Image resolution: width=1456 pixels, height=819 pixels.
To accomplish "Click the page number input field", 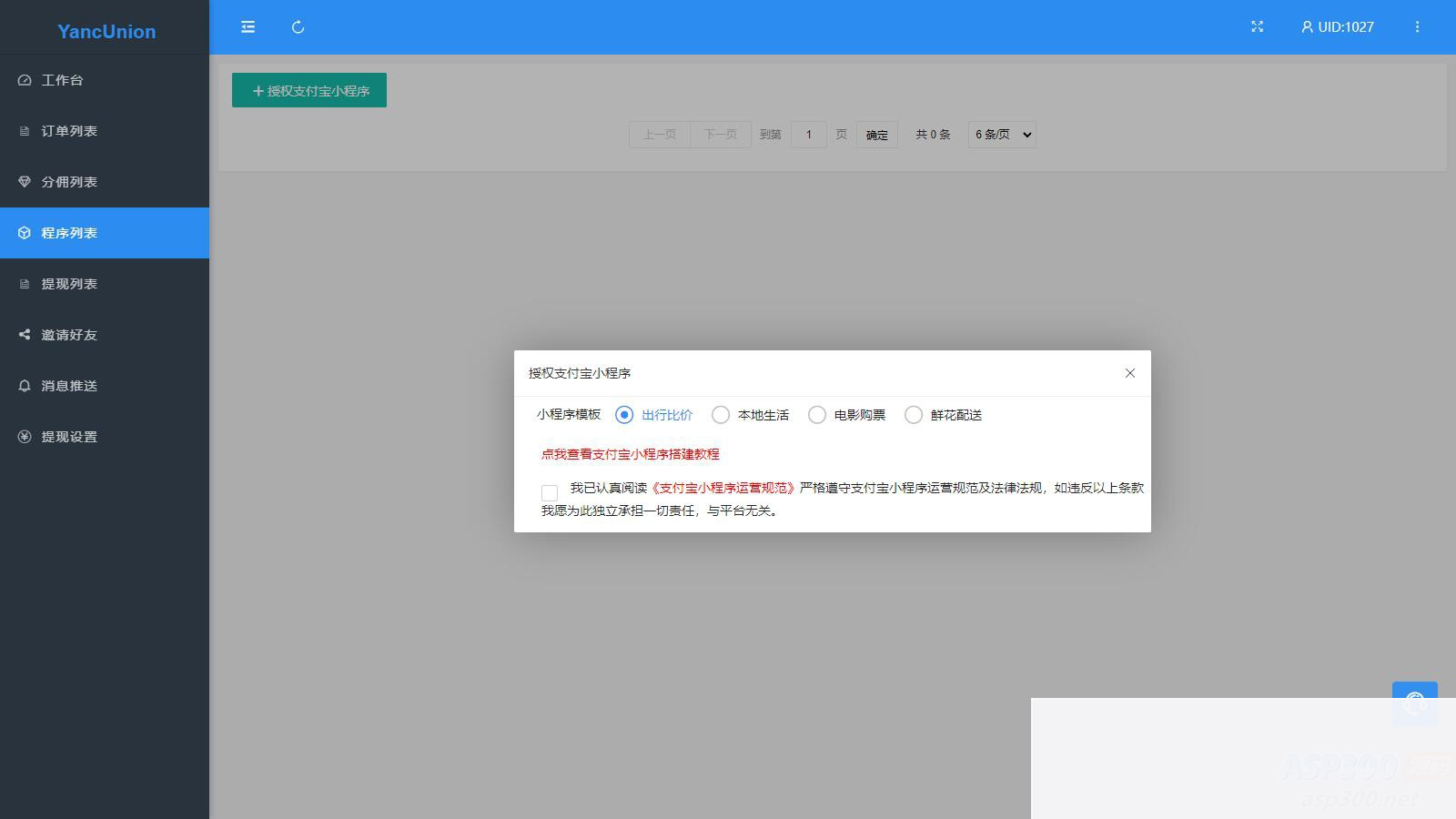I will [x=809, y=134].
